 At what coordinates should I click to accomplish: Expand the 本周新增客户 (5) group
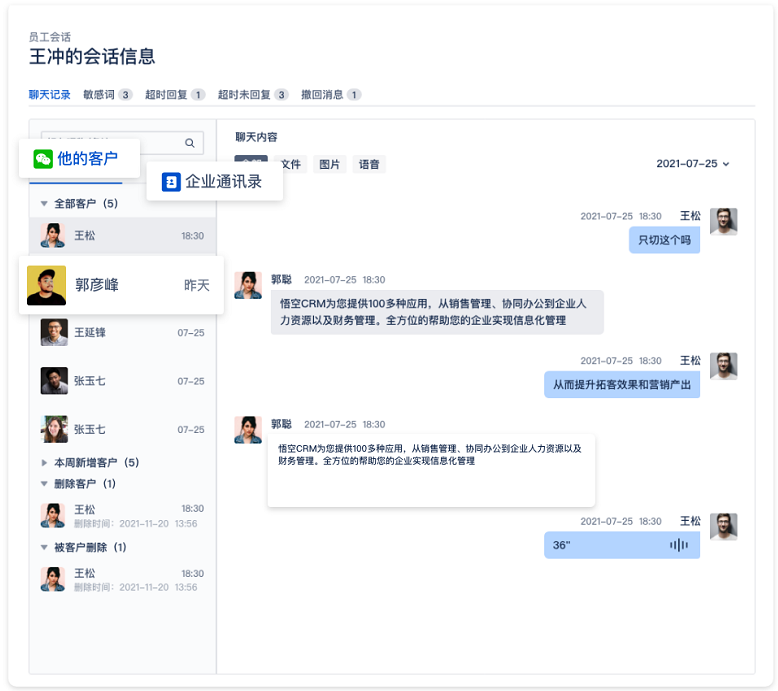(44, 463)
